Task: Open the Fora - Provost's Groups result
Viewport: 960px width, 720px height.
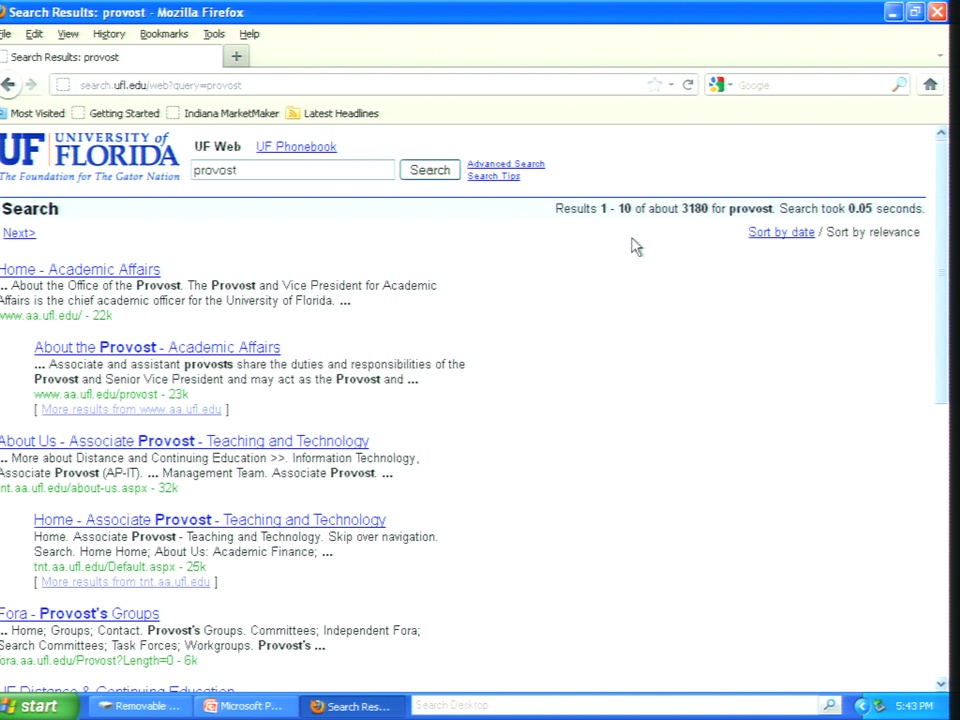Action: pyautogui.click(x=80, y=613)
